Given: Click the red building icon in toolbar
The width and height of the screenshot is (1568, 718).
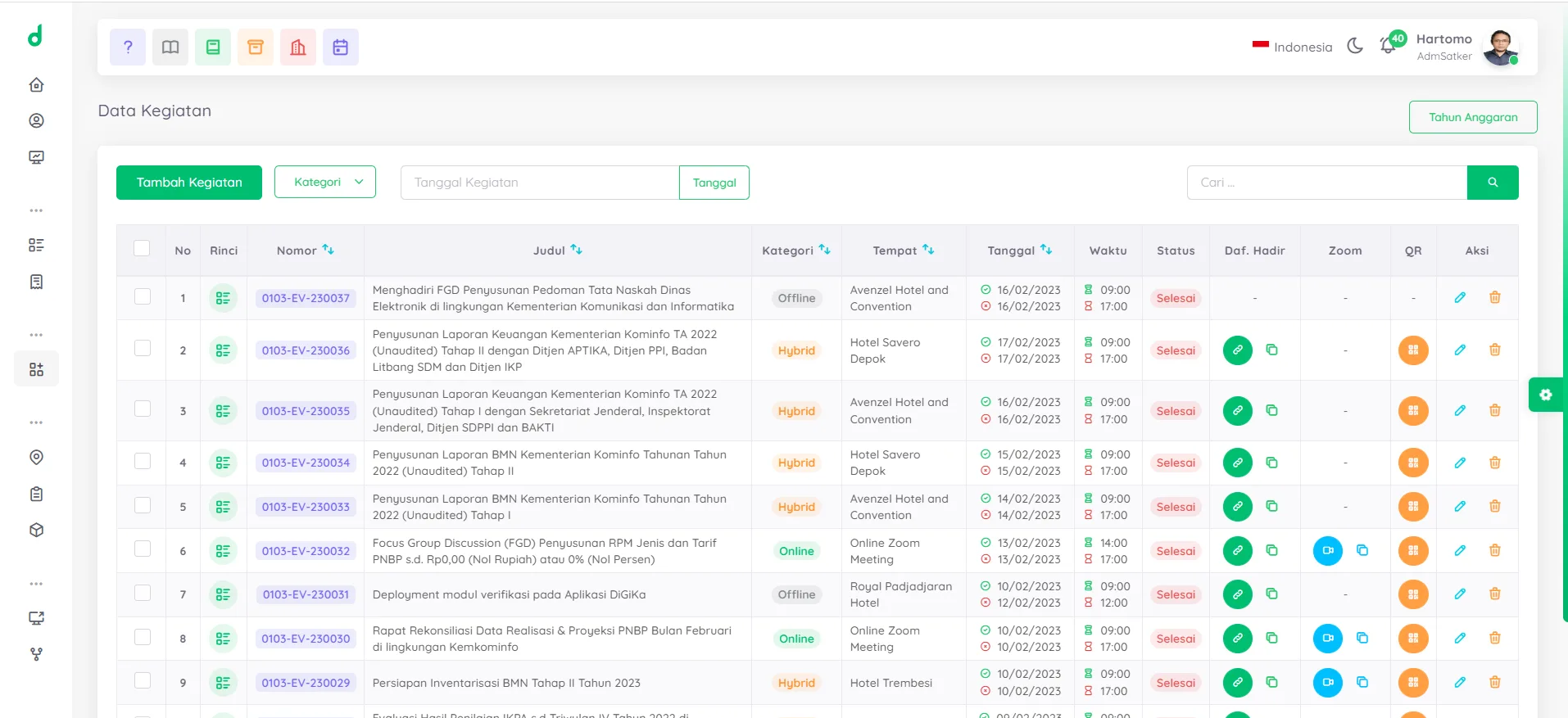Looking at the screenshot, I should [x=298, y=47].
